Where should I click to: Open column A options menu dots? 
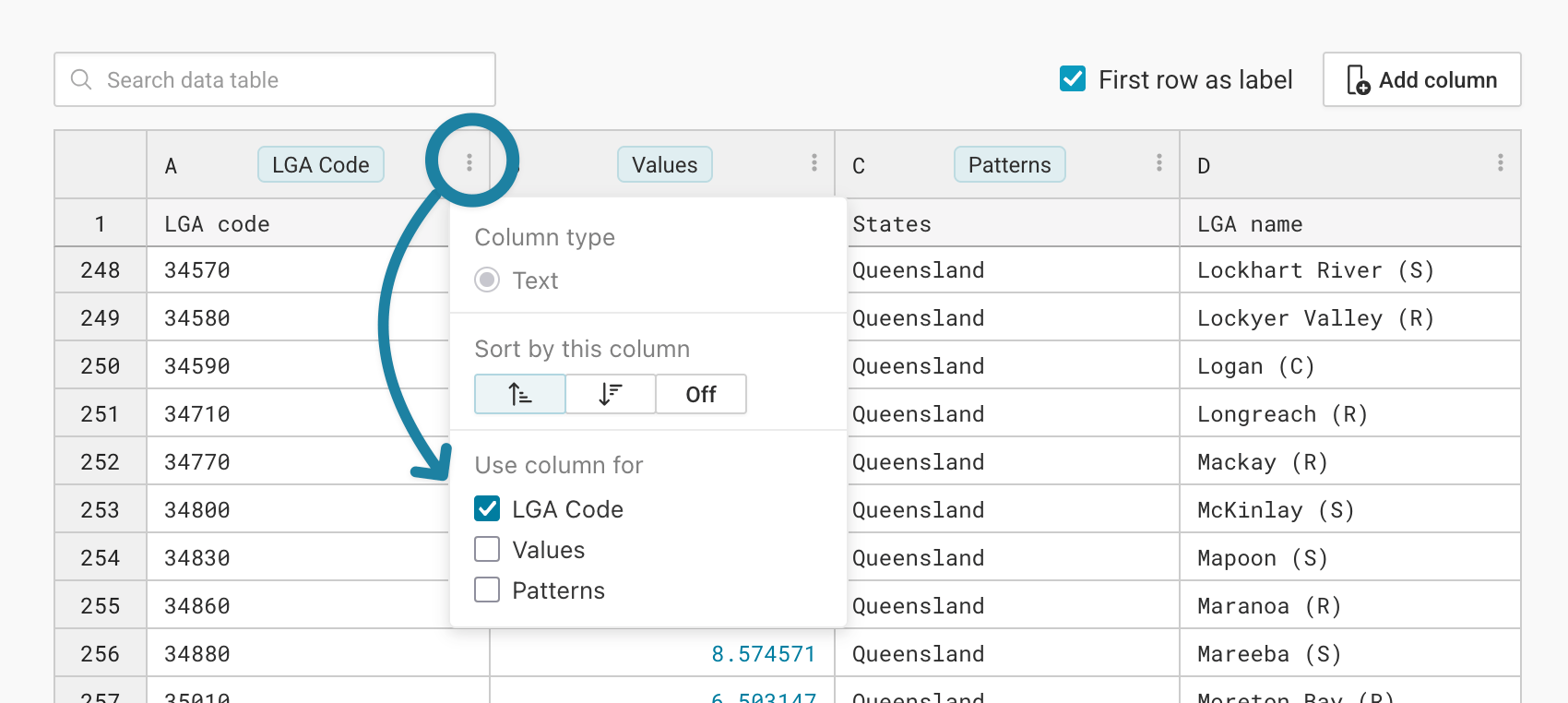point(469,162)
